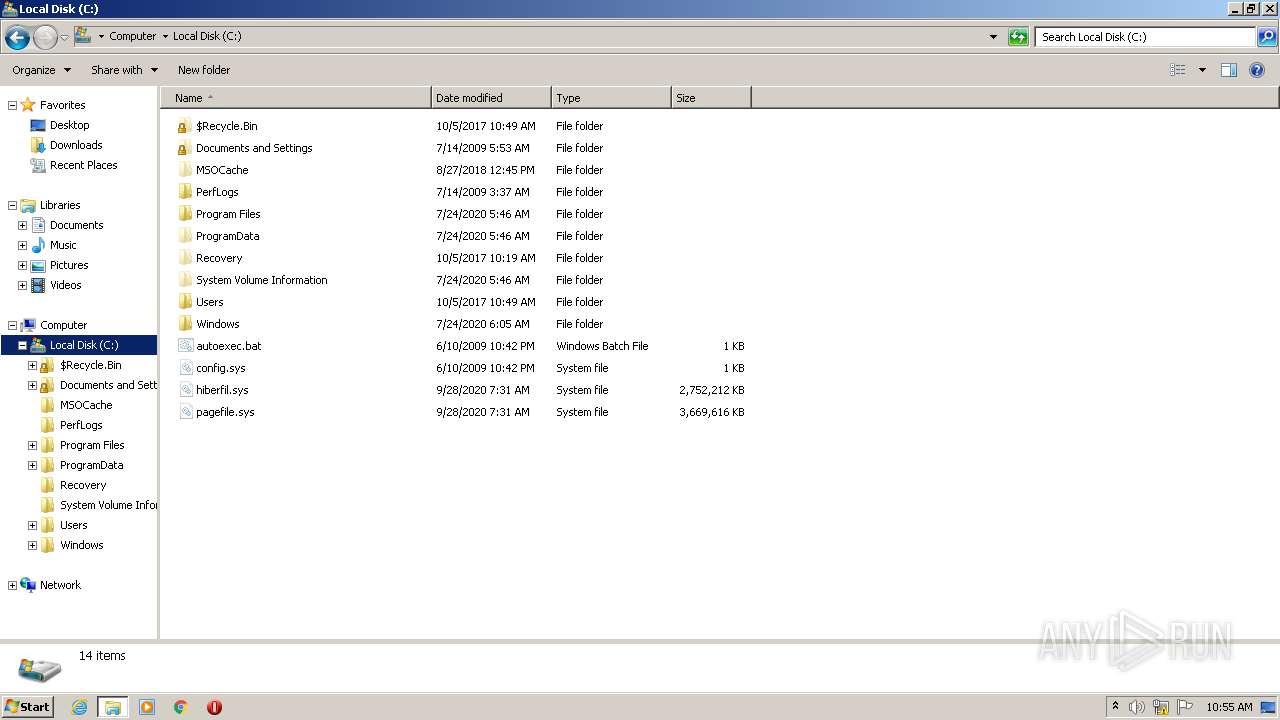Sort by the Date modified column header
Viewport: 1280px width, 720px height.
pos(491,98)
